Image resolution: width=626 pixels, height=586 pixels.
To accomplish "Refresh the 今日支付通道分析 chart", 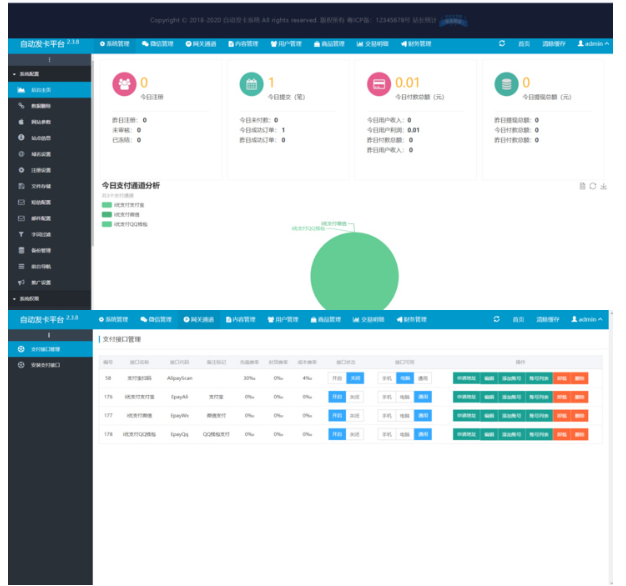I will [x=593, y=186].
